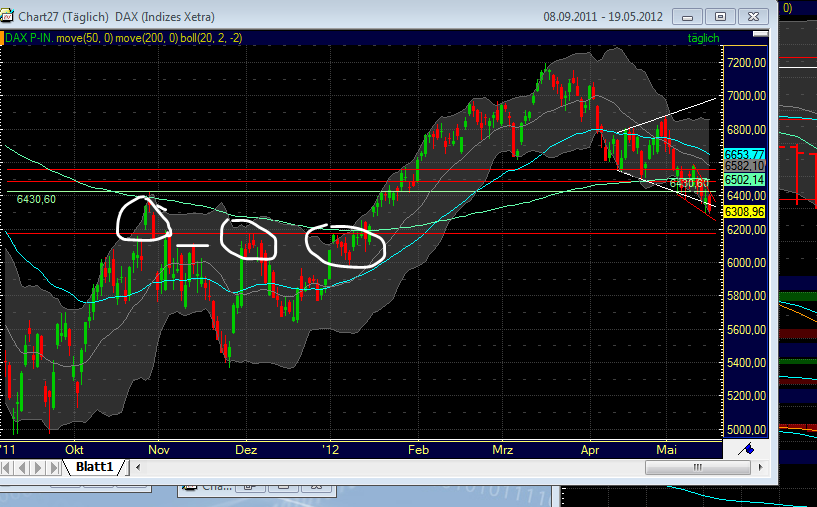This screenshot has height=507, width=817.
Task: Click the 7000,00 price axis label
Action: tap(746, 96)
